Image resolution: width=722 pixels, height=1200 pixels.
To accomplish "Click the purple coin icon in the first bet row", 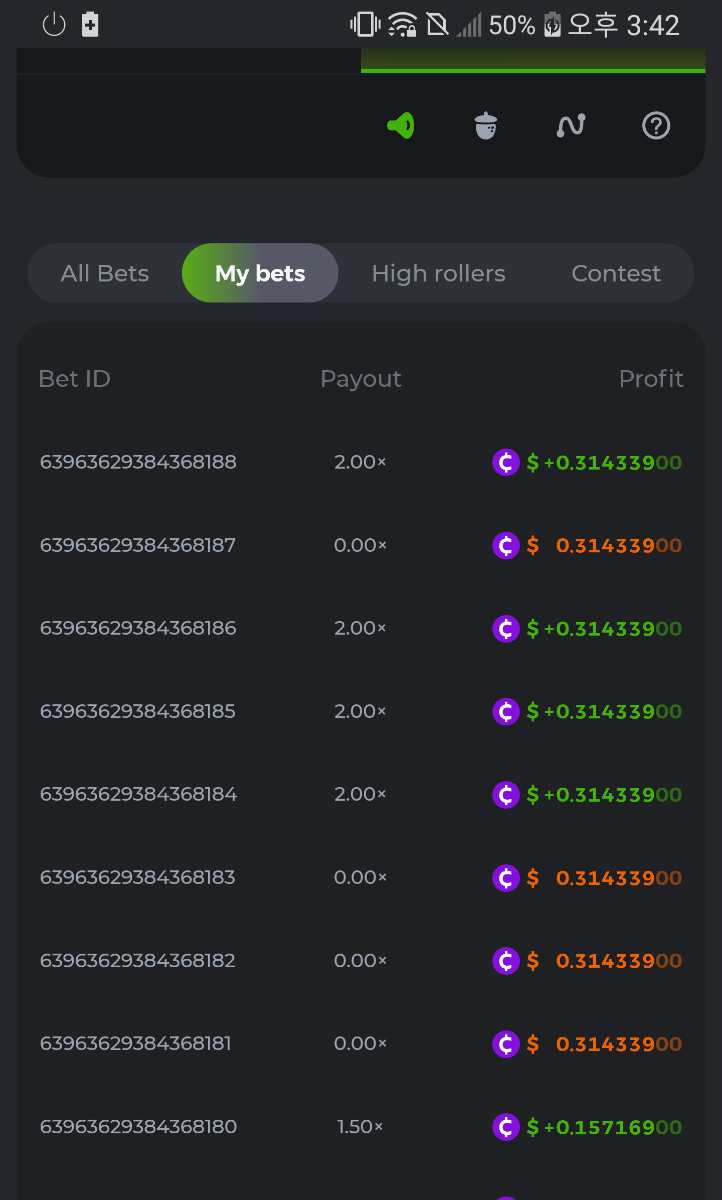I will [506, 462].
